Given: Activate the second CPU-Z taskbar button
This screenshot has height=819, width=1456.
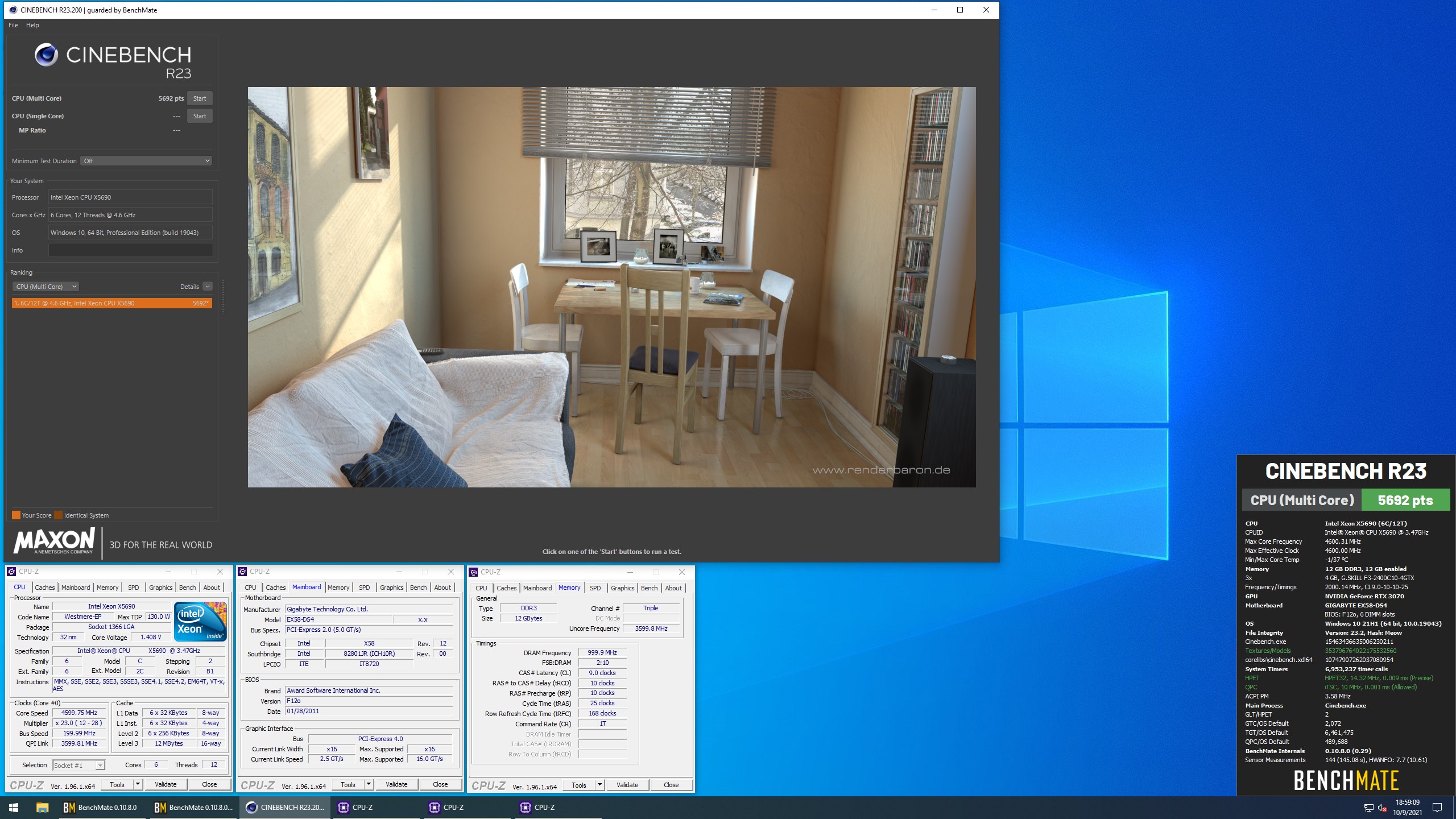Looking at the screenshot, I should (x=468, y=807).
